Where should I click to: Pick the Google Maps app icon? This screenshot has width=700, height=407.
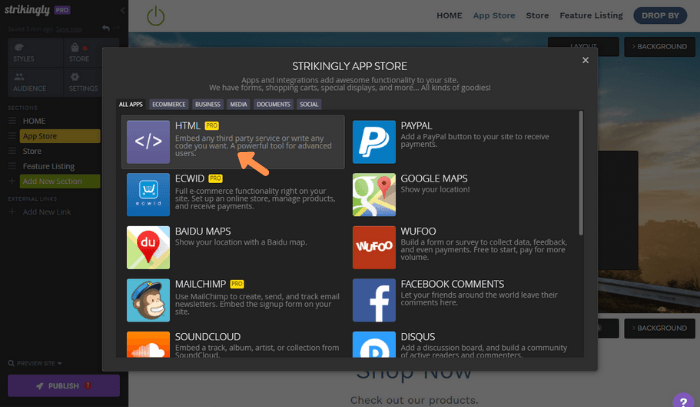(374, 195)
